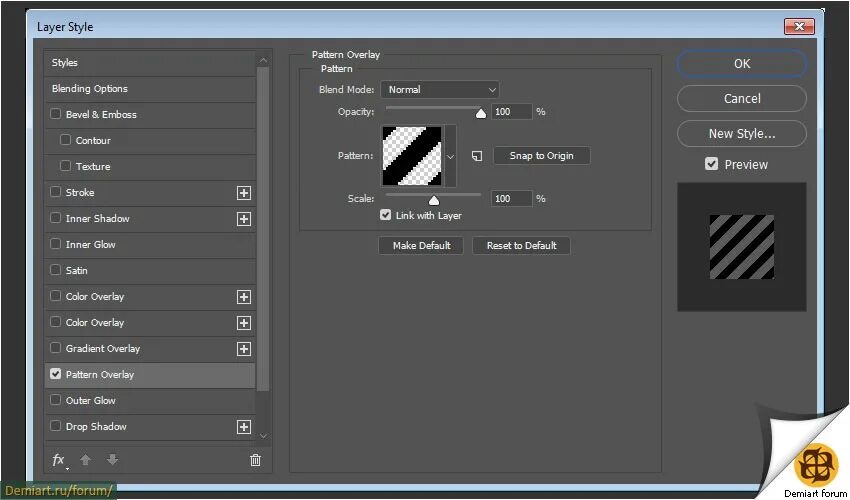Select the Pattern Overlay row
Viewport: 850px width, 500px height.
tap(150, 375)
